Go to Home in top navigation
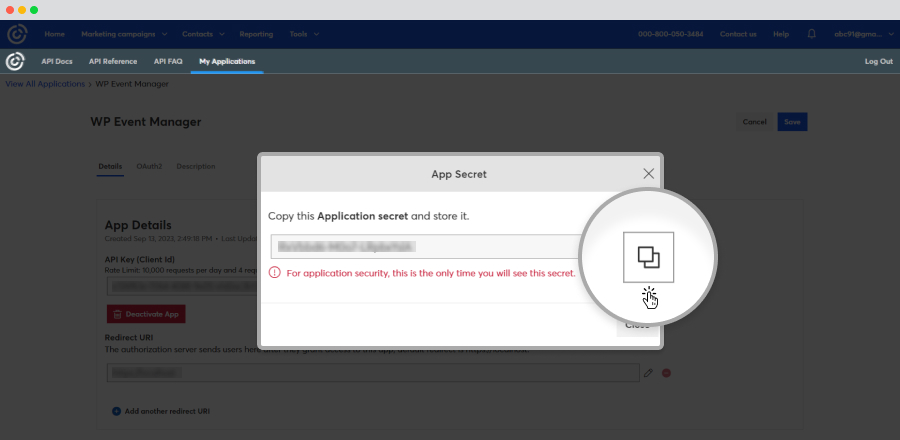Viewport: 900px width, 440px height. pos(55,34)
